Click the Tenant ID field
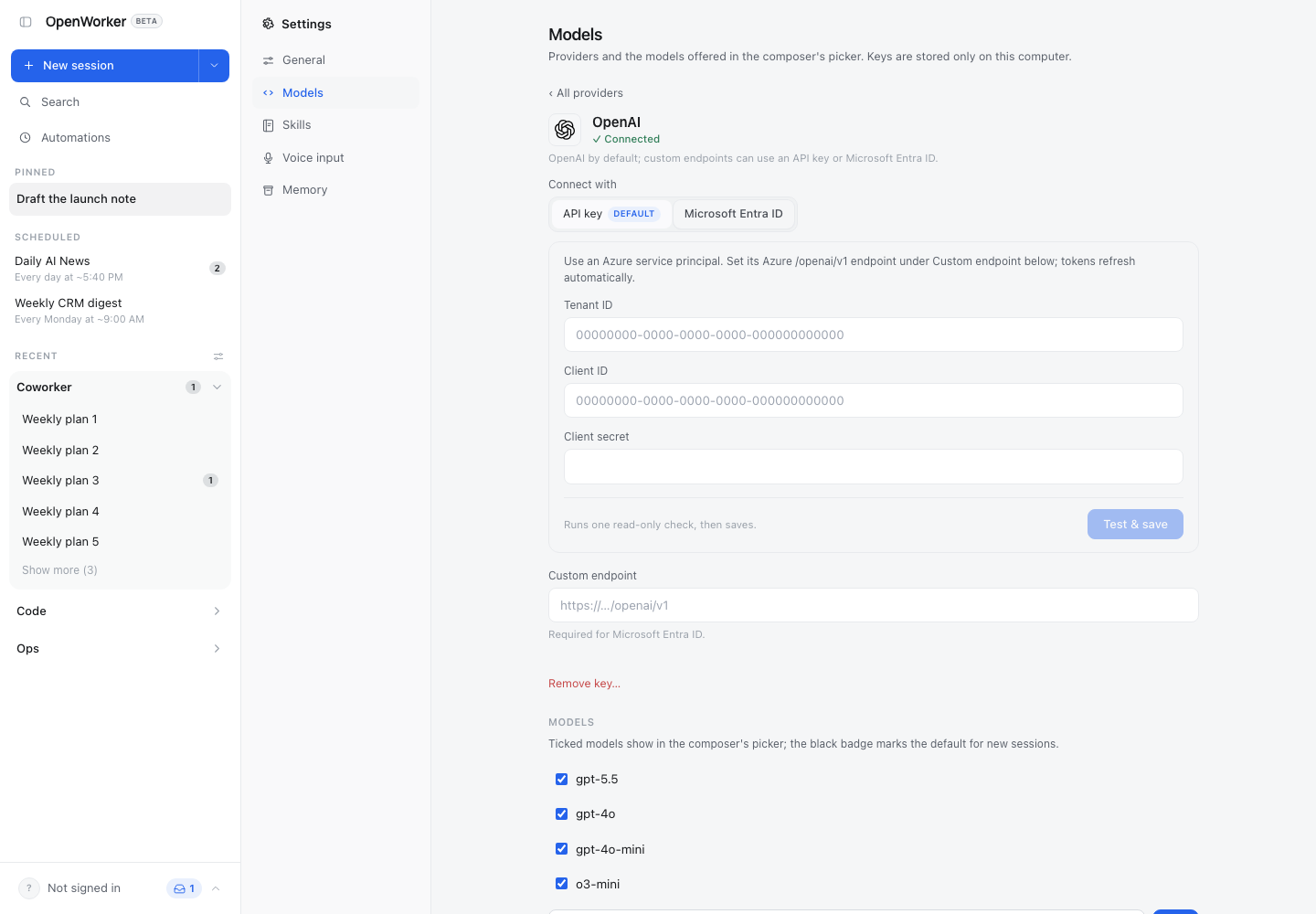The height and width of the screenshot is (914, 1316). click(x=874, y=335)
